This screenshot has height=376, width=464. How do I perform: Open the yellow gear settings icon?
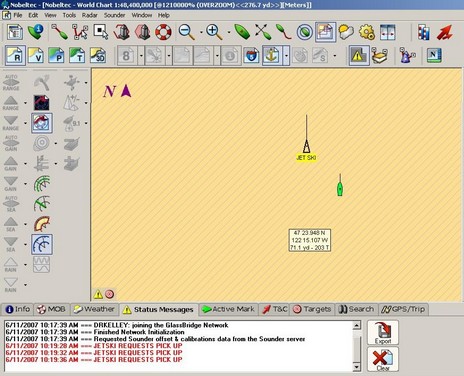click(367, 32)
